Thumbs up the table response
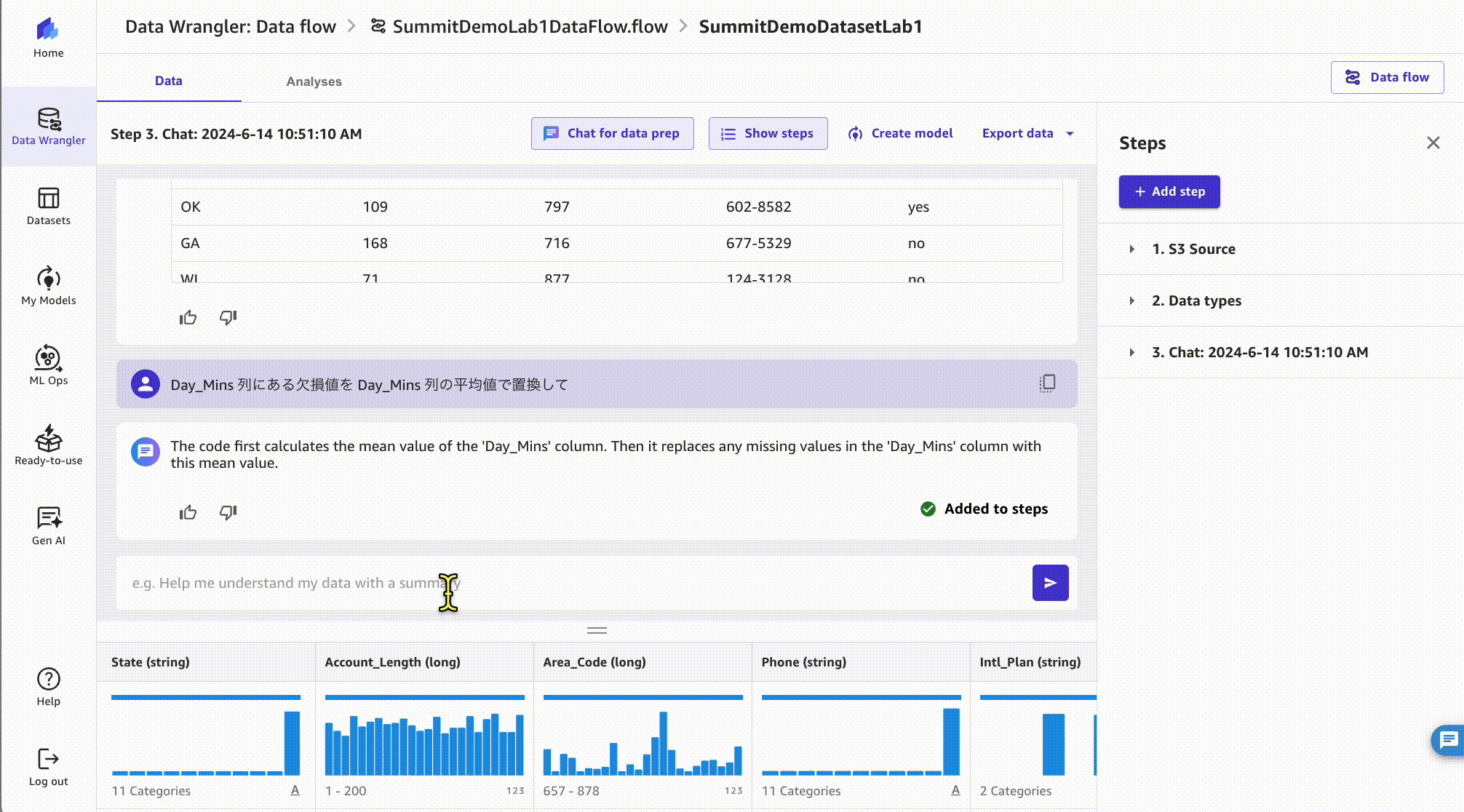Viewport: 1464px width, 812px height. pos(188,318)
